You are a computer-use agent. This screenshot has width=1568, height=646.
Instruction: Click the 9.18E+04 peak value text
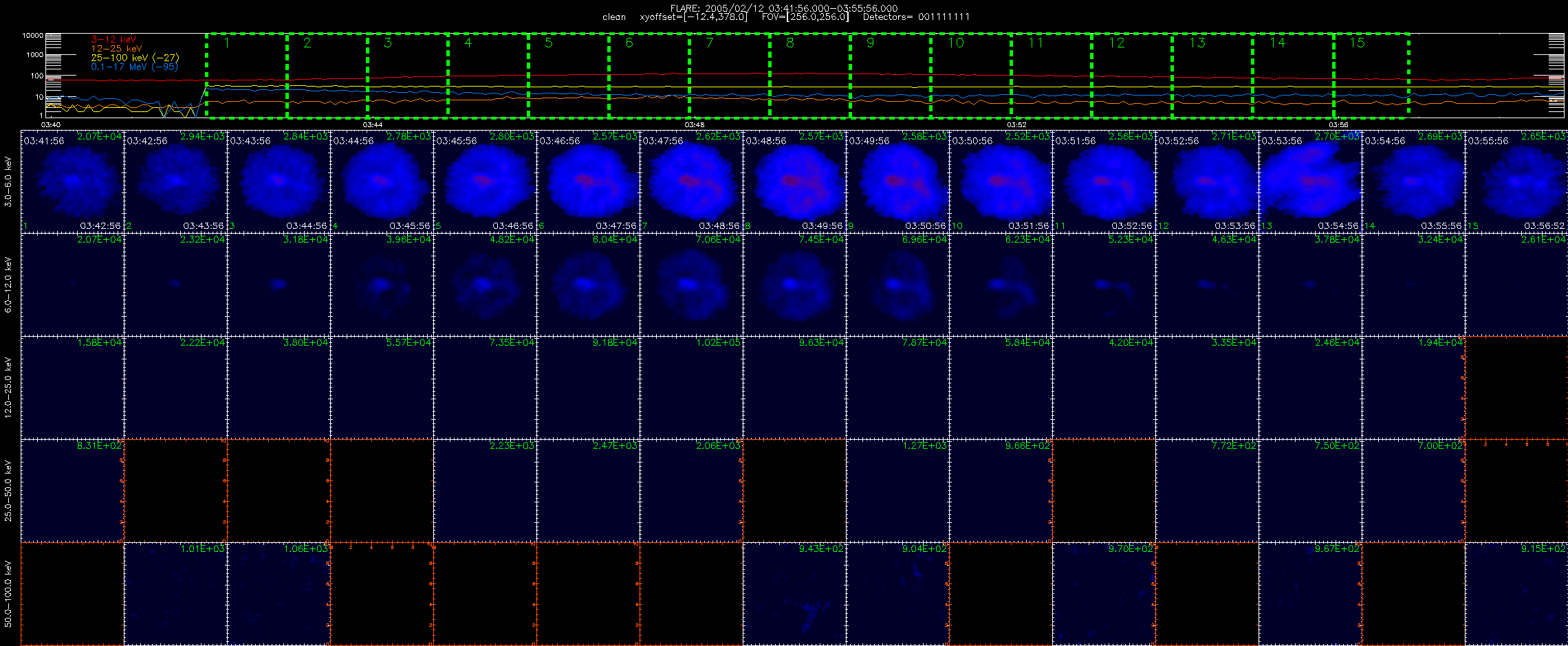616,342
